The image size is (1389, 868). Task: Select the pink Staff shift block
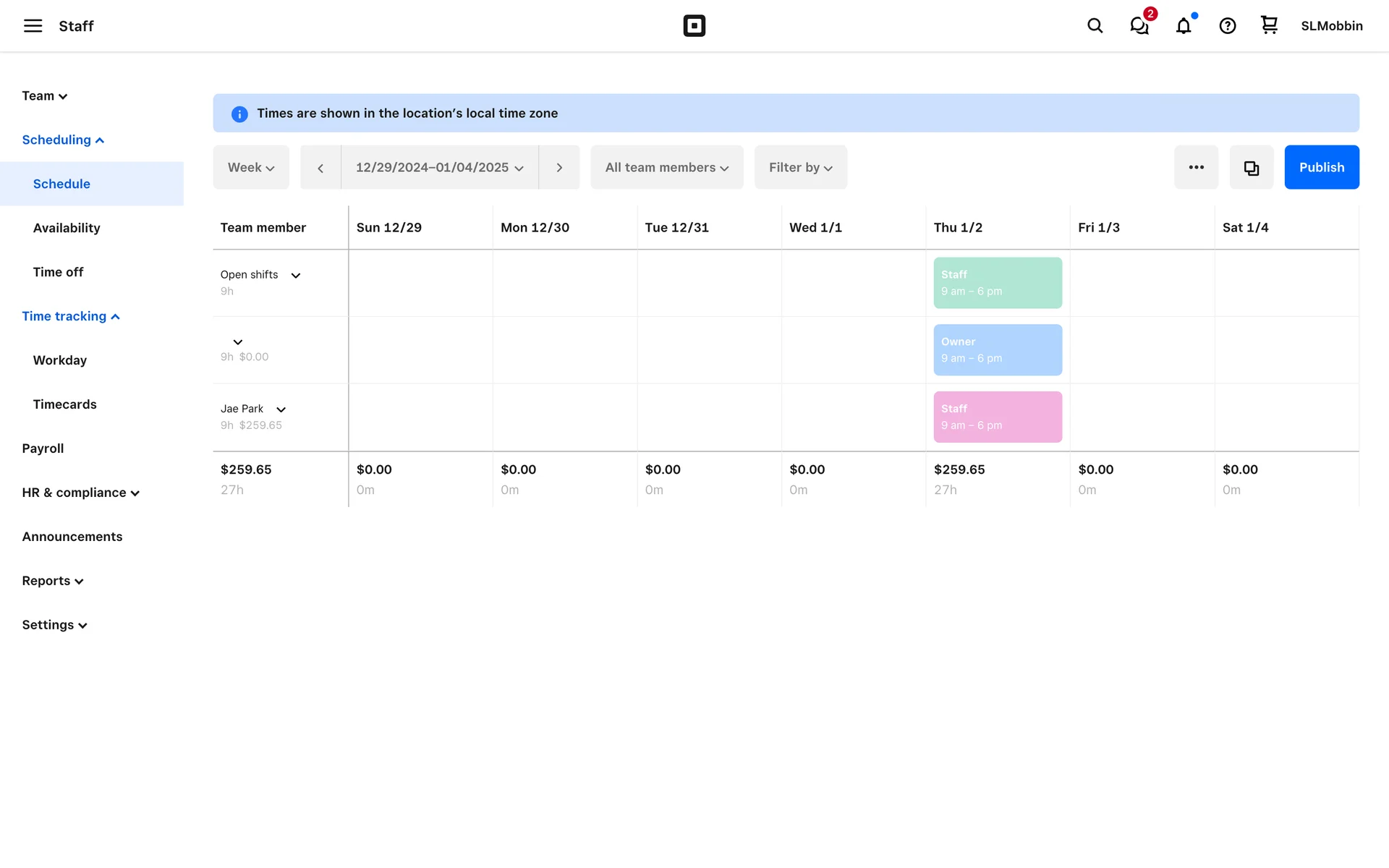[x=997, y=417]
